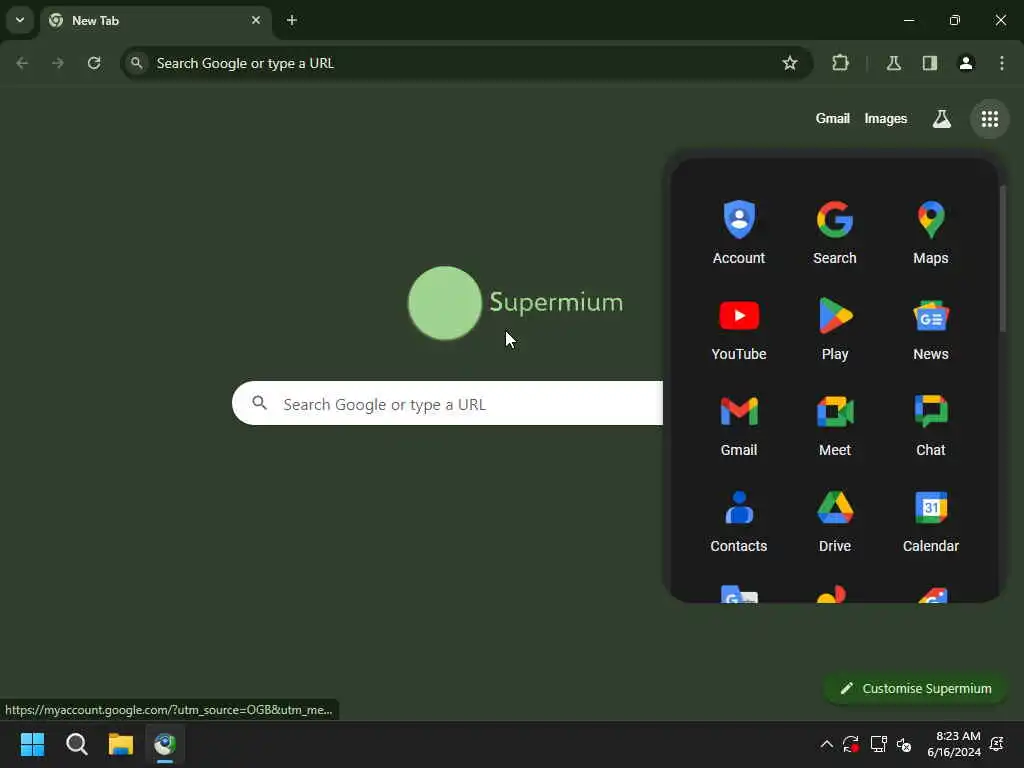
Task: Open the Extensions puzzle icon
Action: coord(840,63)
